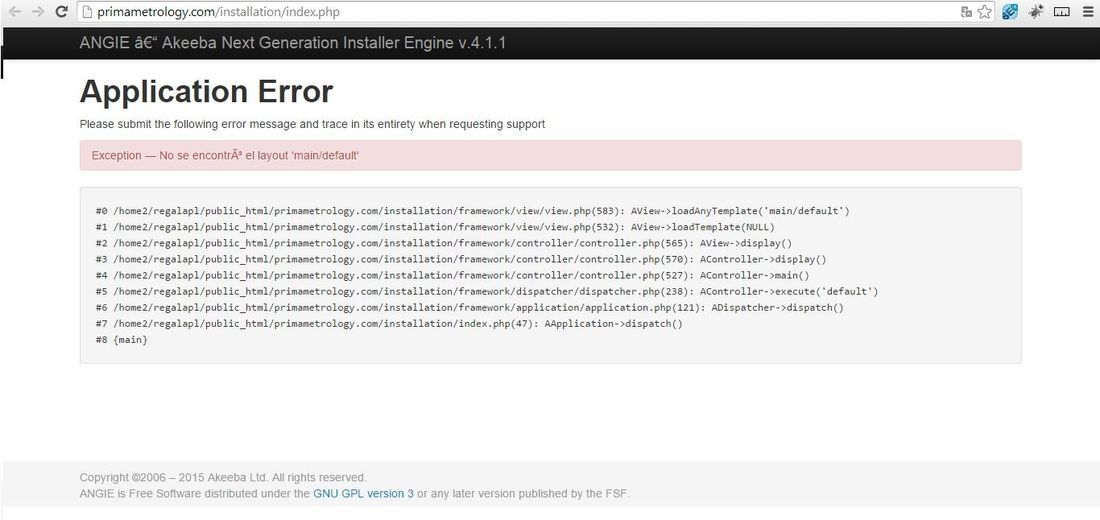
Task: Click trace line #3 AController->display()
Action: point(461,259)
